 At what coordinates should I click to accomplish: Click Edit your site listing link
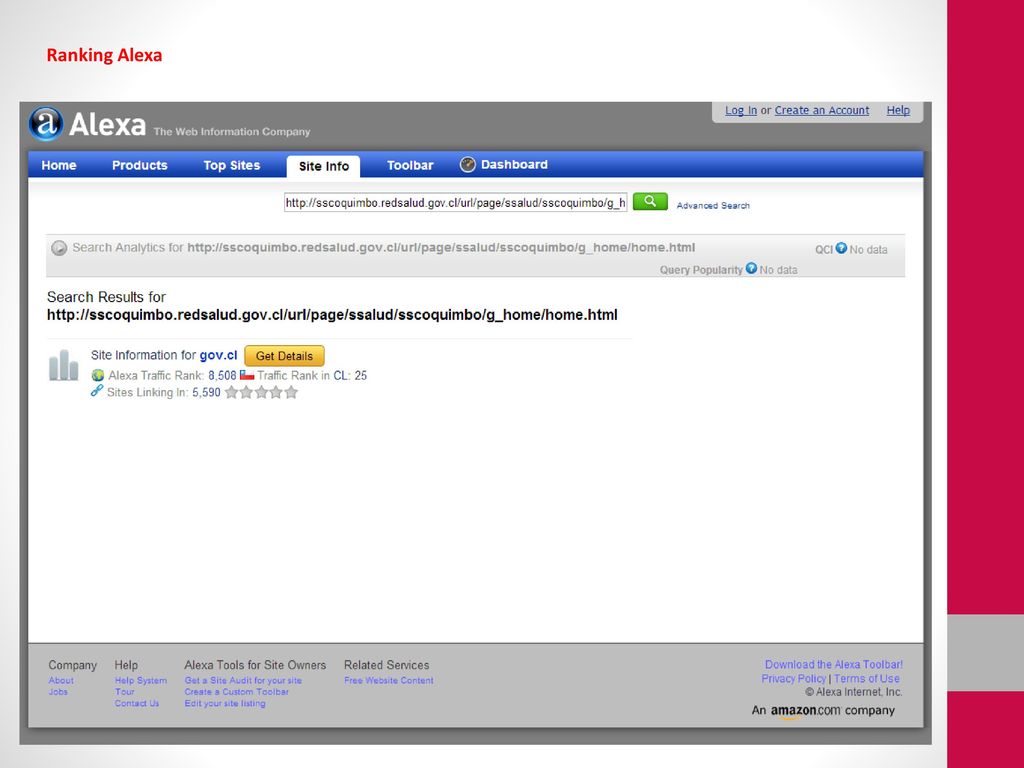tap(225, 703)
